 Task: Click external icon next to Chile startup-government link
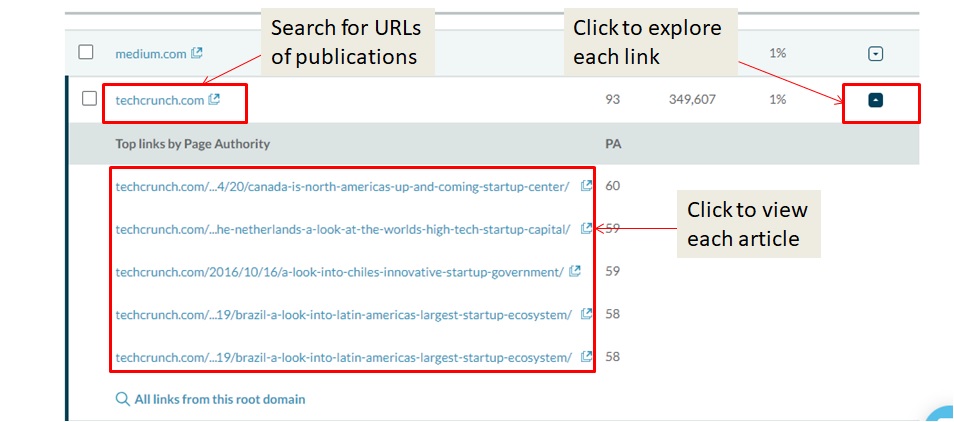pyautogui.click(x=574, y=271)
